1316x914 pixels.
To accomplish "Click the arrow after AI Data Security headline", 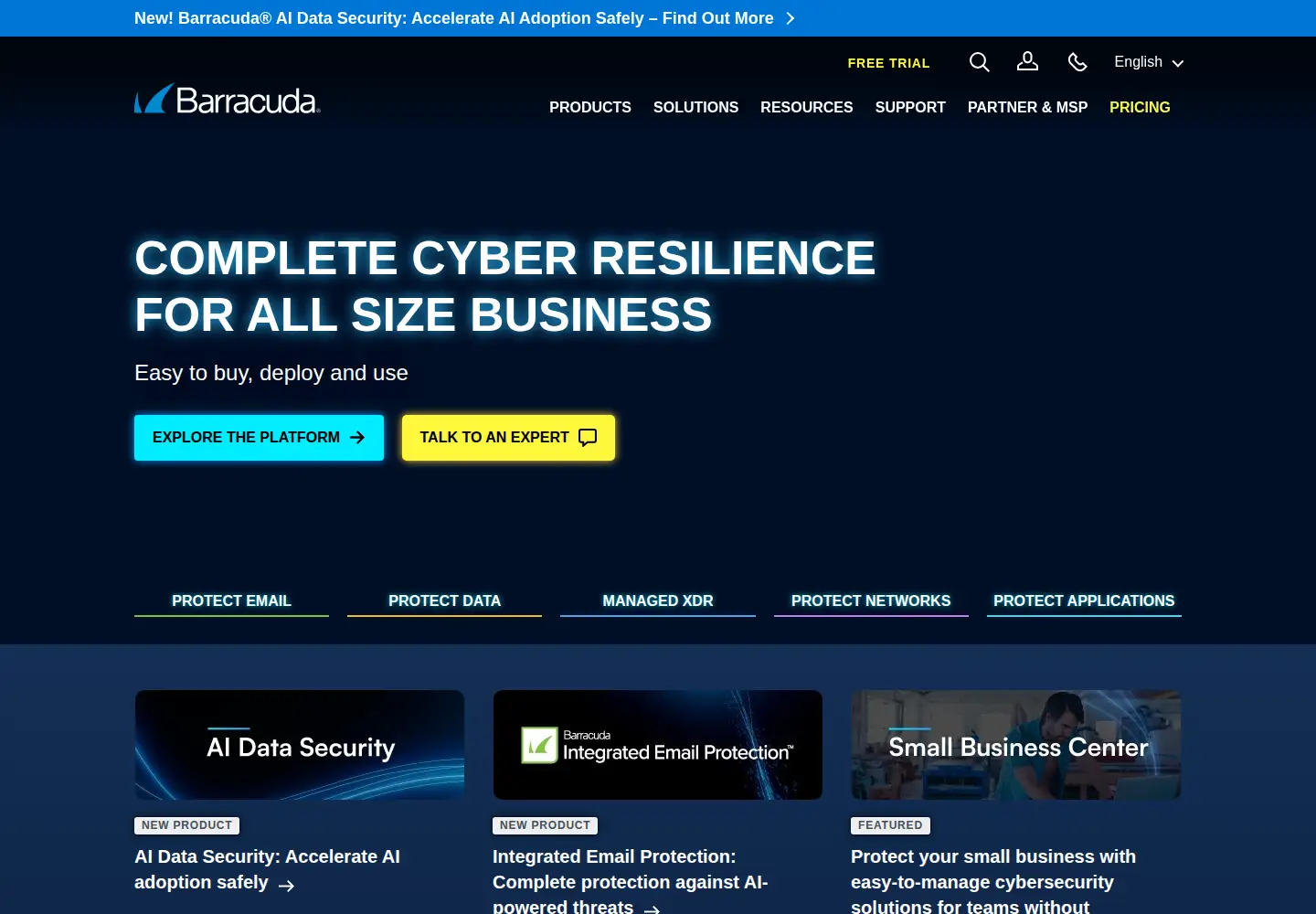I will tap(286, 885).
